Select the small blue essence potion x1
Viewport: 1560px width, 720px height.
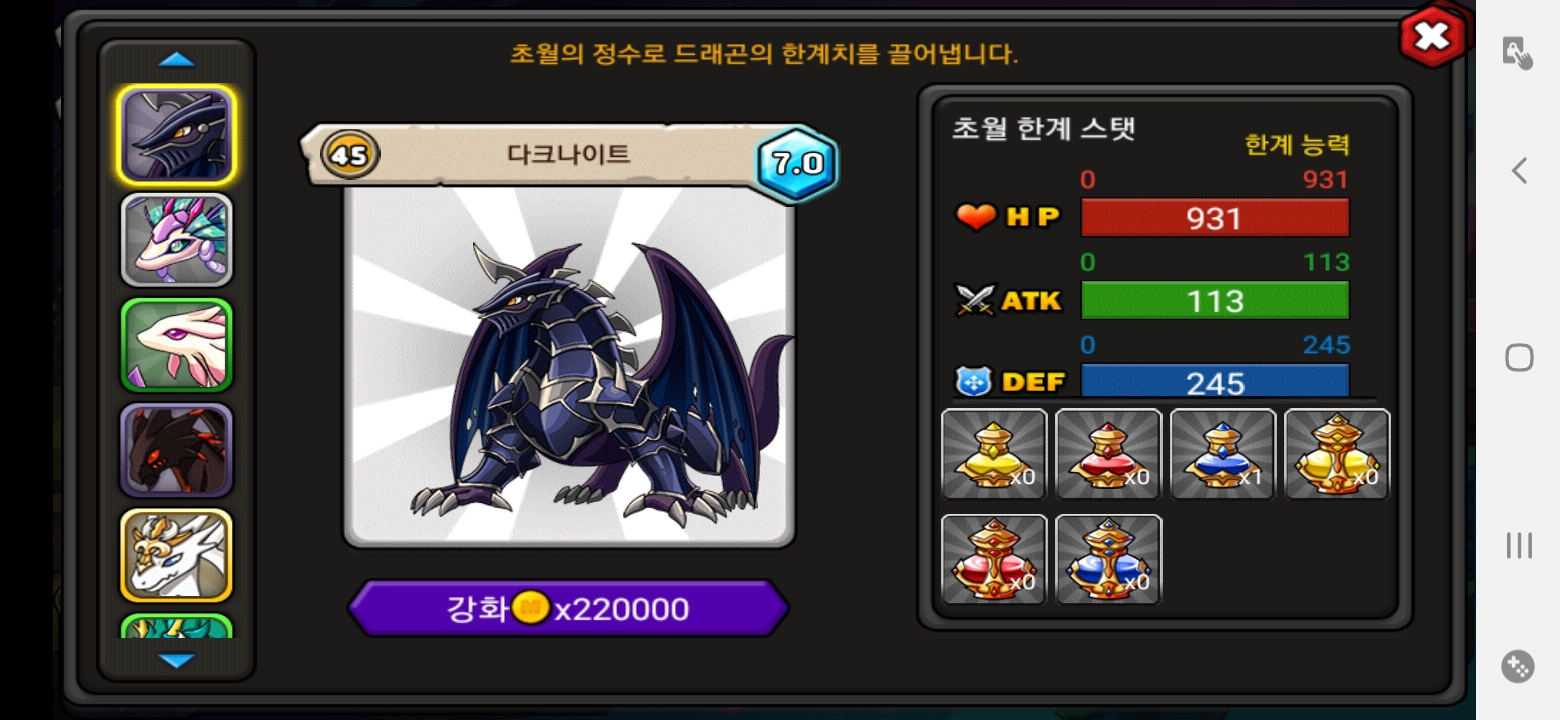[x=1222, y=454]
